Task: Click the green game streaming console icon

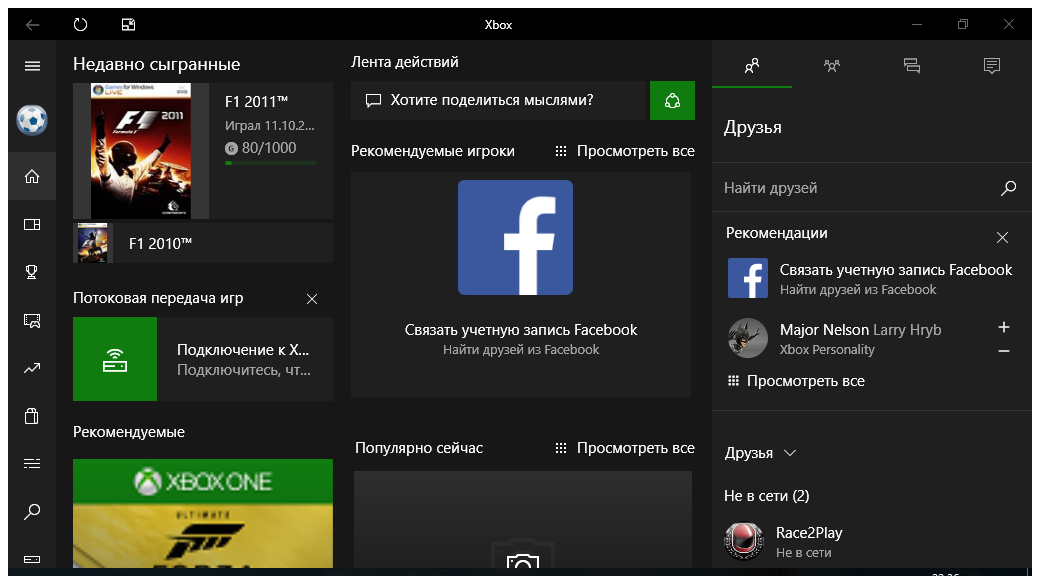Action: pyautogui.click(x=115, y=359)
